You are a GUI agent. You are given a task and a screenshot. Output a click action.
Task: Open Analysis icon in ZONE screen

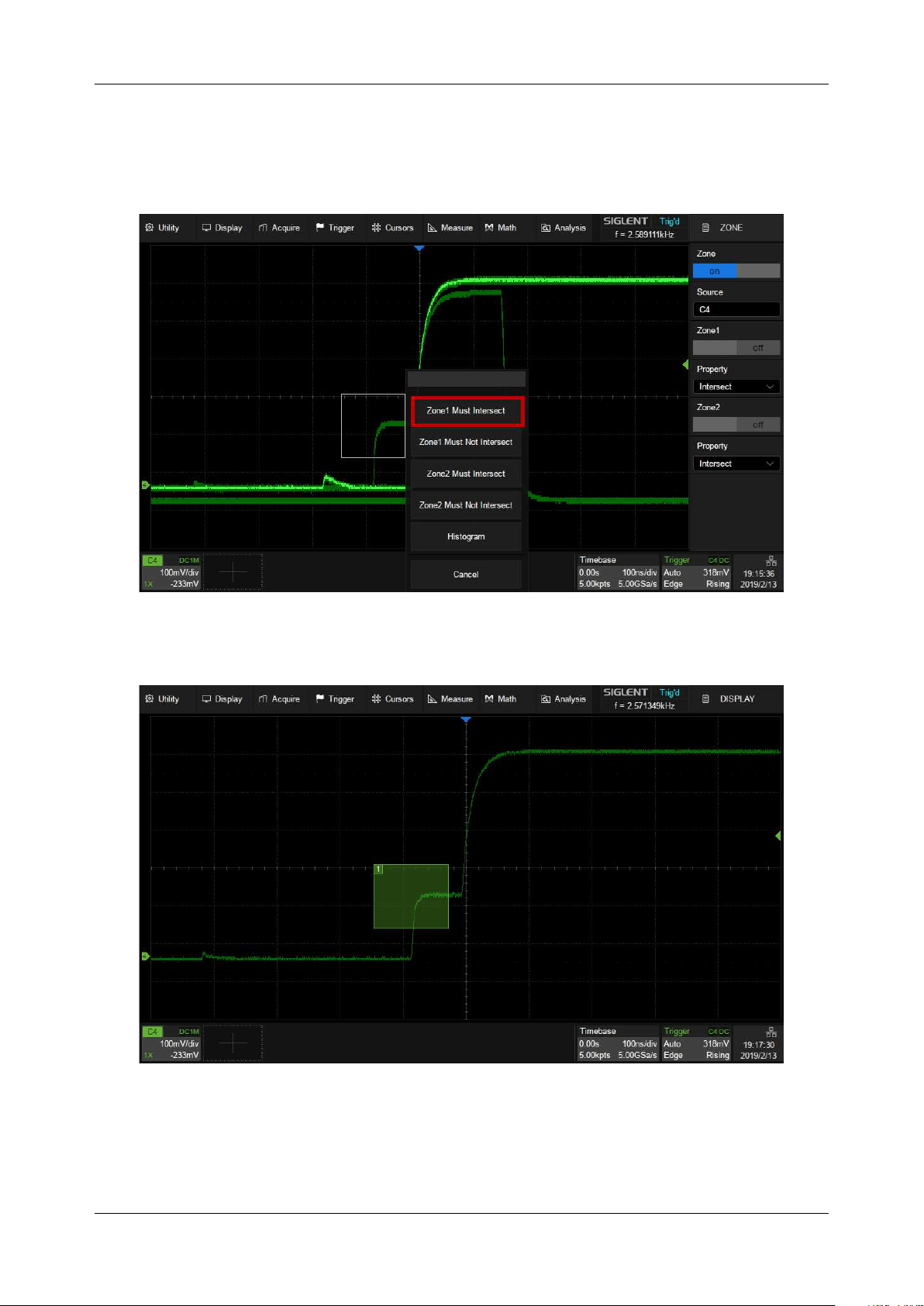(546, 228)
